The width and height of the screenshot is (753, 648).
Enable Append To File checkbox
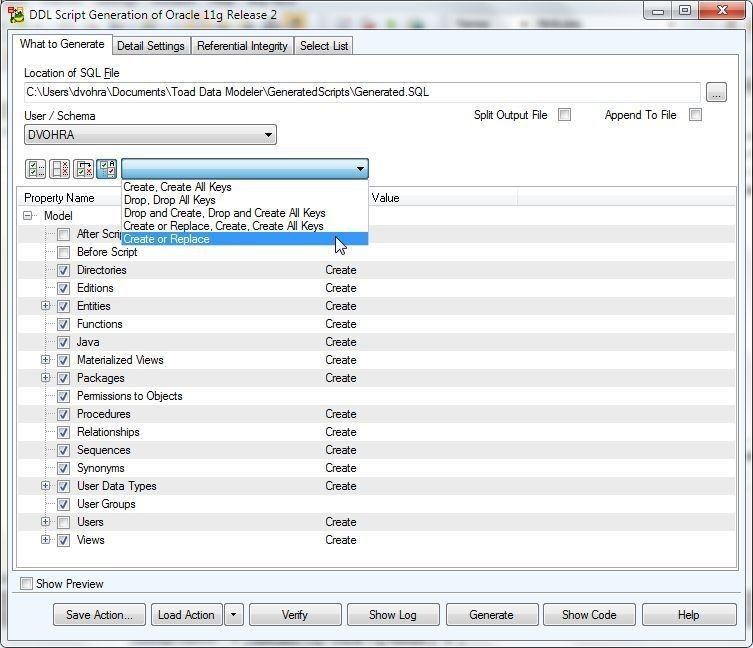pos(695,115)
